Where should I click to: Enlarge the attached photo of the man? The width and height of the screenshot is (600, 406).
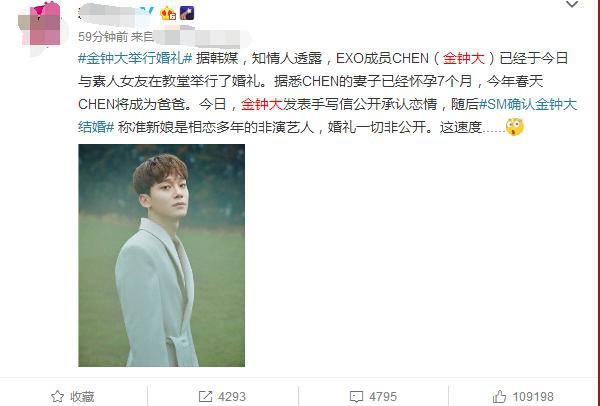point(161,255)
